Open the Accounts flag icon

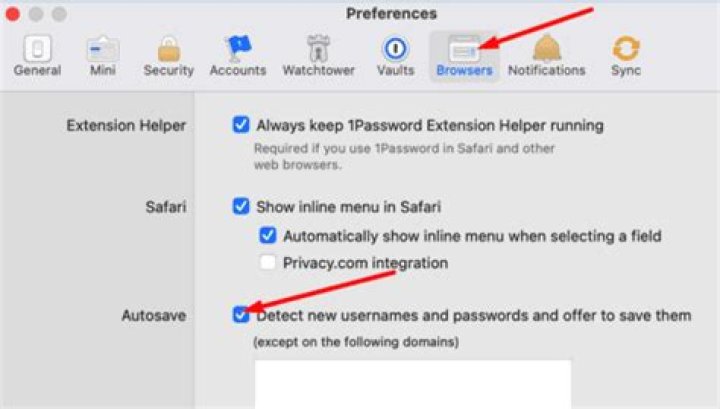click(238, 49)
